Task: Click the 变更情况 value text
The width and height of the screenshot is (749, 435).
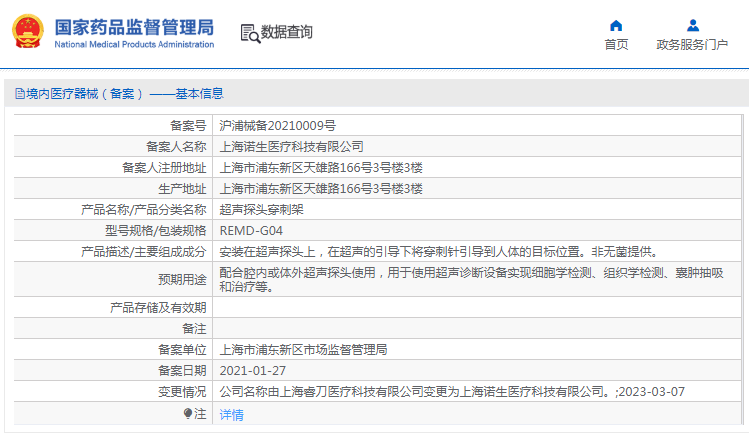Action: pos(452,392)
